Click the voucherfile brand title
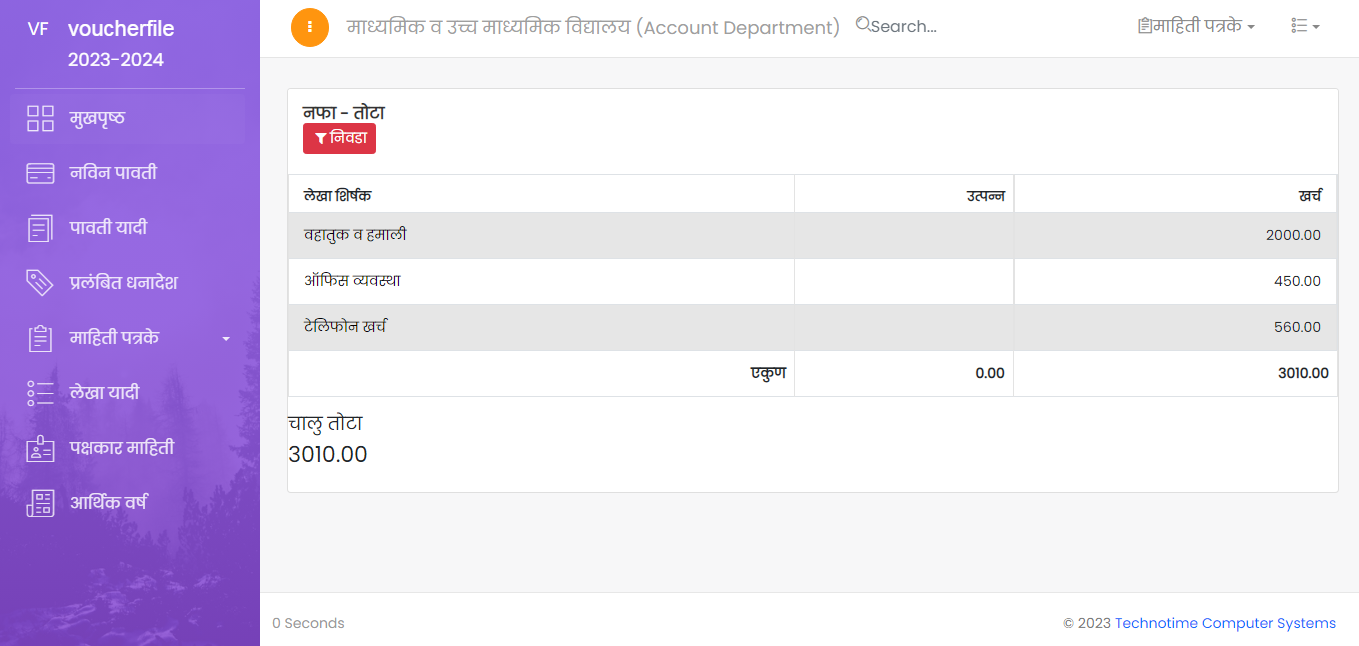The height and width of the screenshot is (646, 1359). (x=121, y=29)
